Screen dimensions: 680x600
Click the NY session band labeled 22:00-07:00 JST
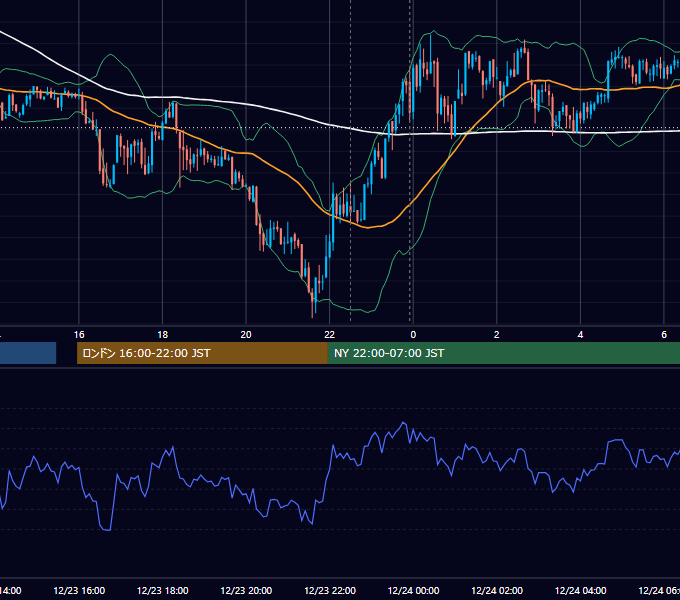(503, 353)
